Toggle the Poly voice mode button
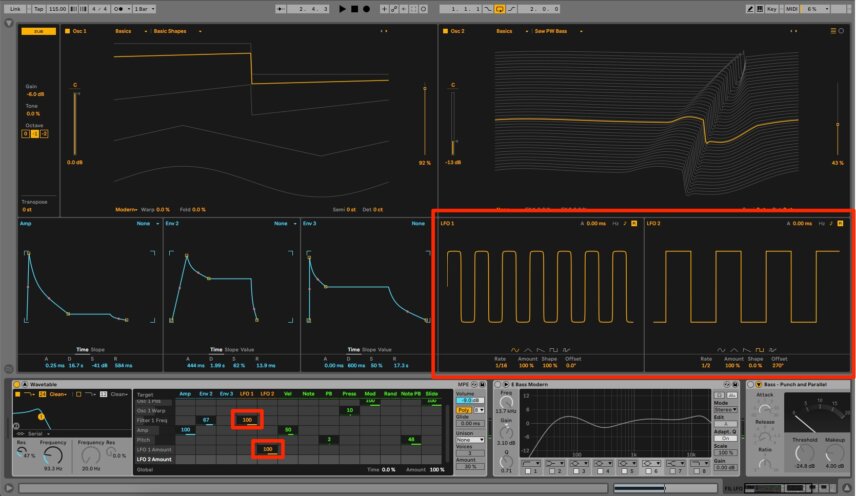The width and height of the screenshot is (856, 496). point(463,410)
